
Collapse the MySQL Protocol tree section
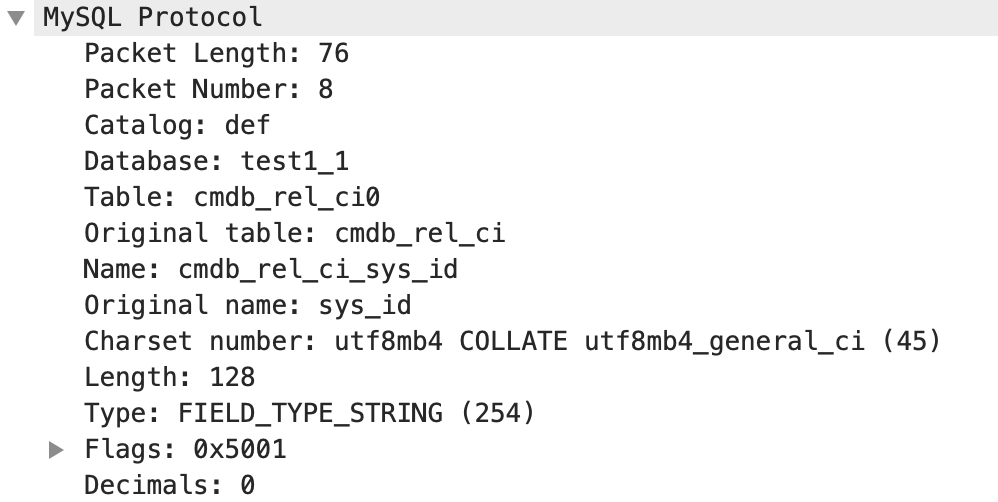[x=14, y=18]
